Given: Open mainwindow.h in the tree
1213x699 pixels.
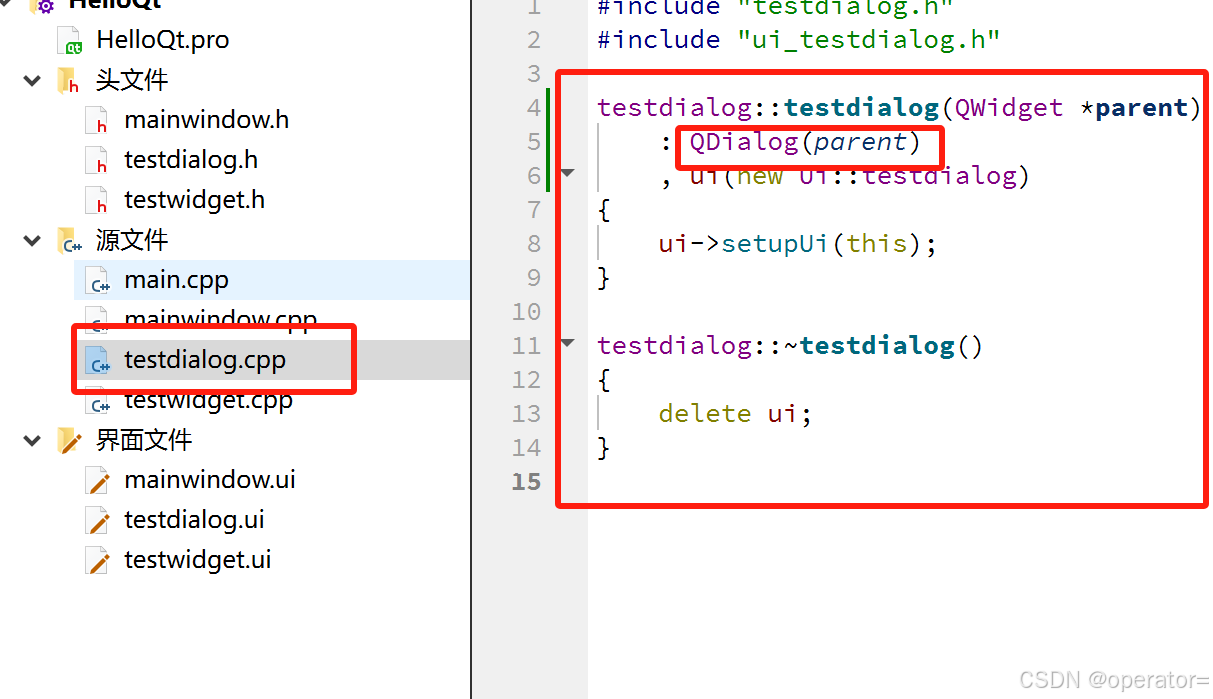Looking at the screenshot, I should pos(206,120).
